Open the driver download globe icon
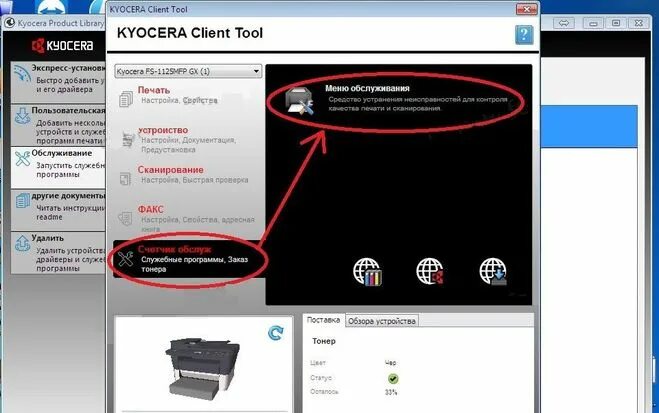The height and width of the screenshot is (413, 659). [493, 272]
